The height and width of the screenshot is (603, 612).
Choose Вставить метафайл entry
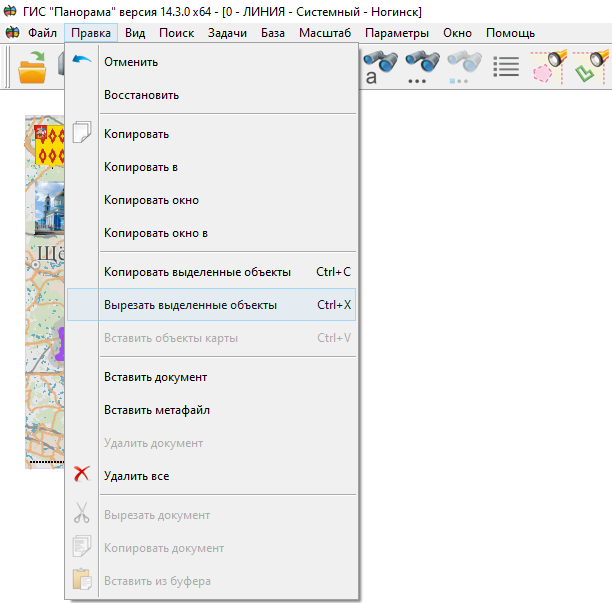[x=156, y=410]
